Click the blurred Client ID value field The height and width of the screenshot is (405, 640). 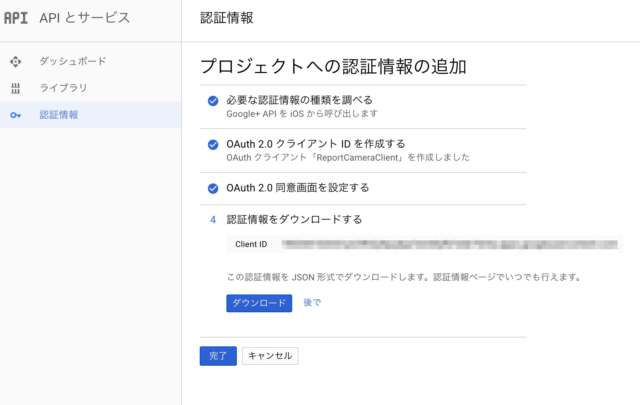[450, 244]
